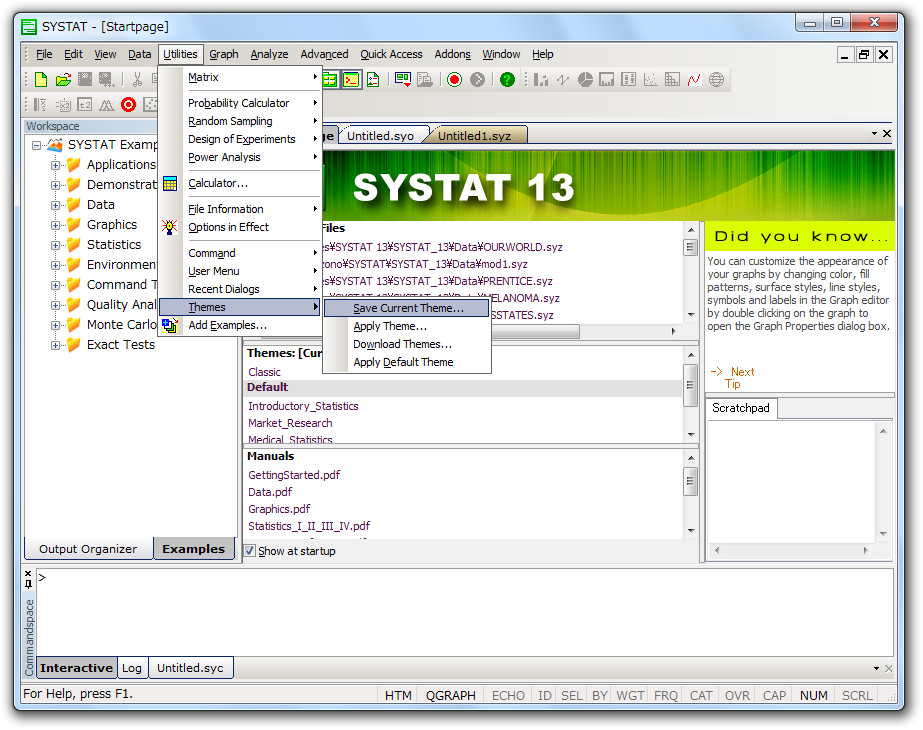Screen dimensions: 923x730
Task: Click the red function plot icon
Action: pyautogui.click(x=694, y=79)
